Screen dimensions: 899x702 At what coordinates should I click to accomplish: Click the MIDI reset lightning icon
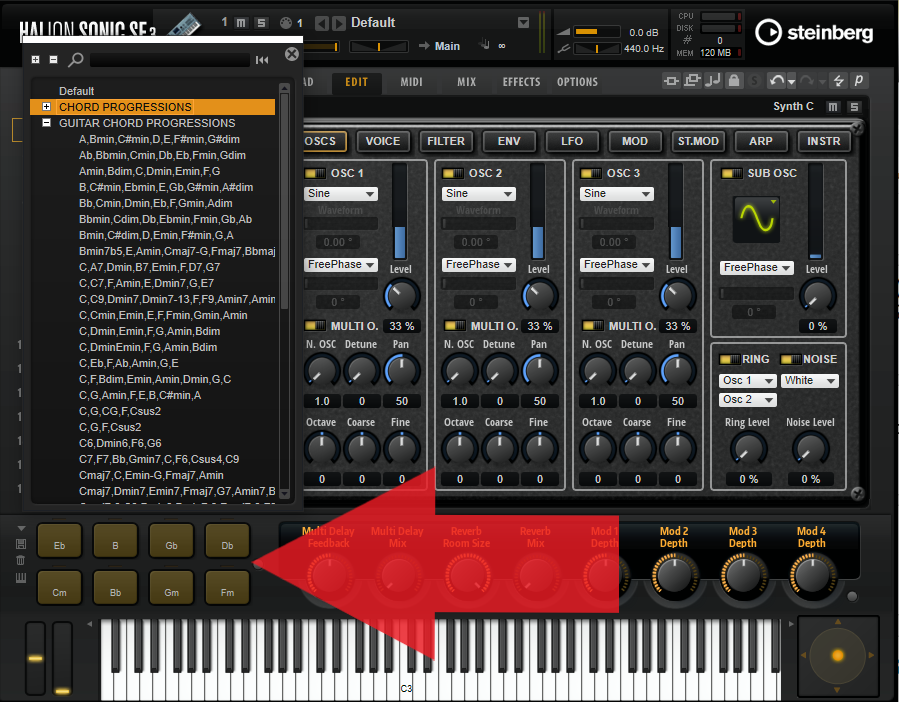click(x=838, y=81)
